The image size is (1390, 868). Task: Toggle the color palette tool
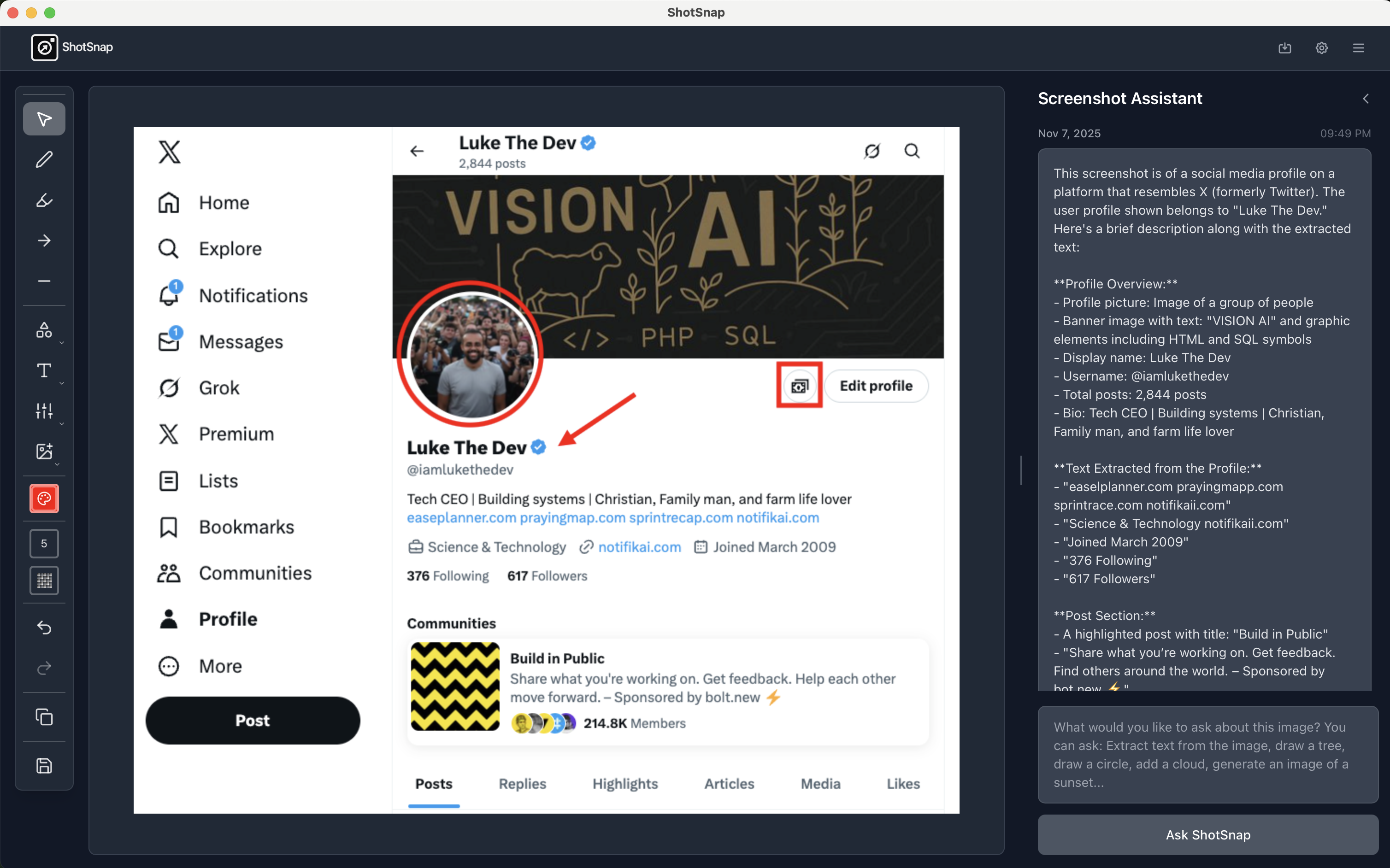[x=44, y=499]
